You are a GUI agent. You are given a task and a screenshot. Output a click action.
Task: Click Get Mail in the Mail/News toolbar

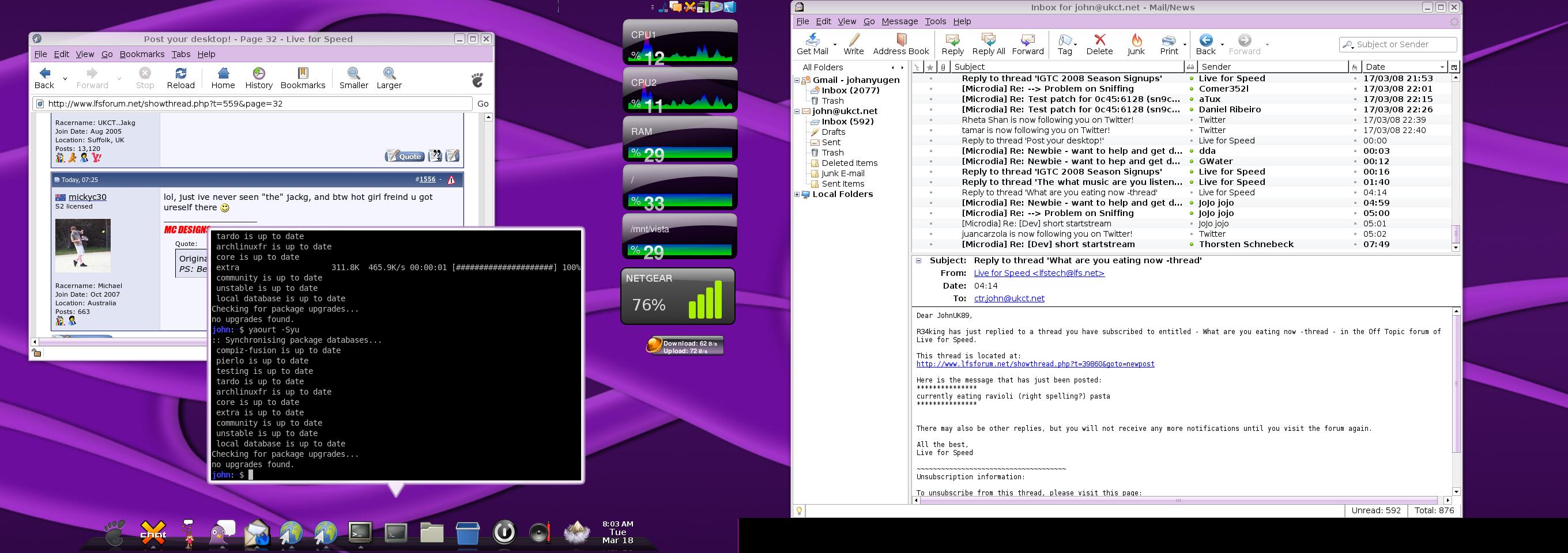pyautogui.click(x=812, y=44)
